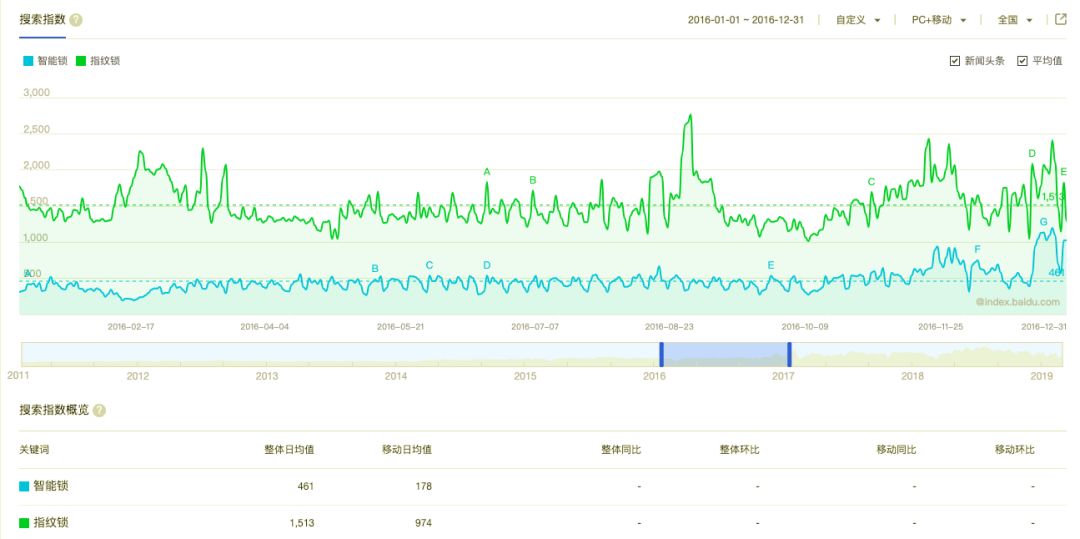
Task: Expand the 自定义 time range dropdown
Action: pyautogui.click(x=858, y=20)
